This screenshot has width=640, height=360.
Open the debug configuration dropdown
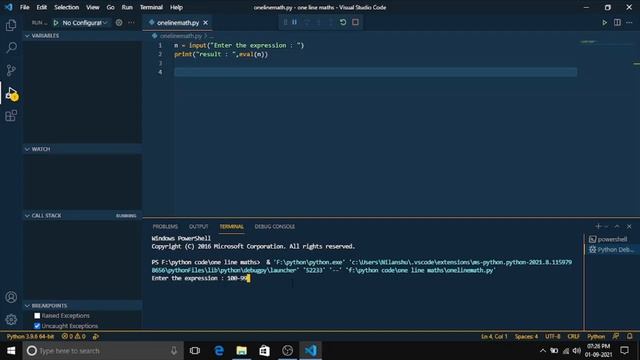[x=85, y=23]
